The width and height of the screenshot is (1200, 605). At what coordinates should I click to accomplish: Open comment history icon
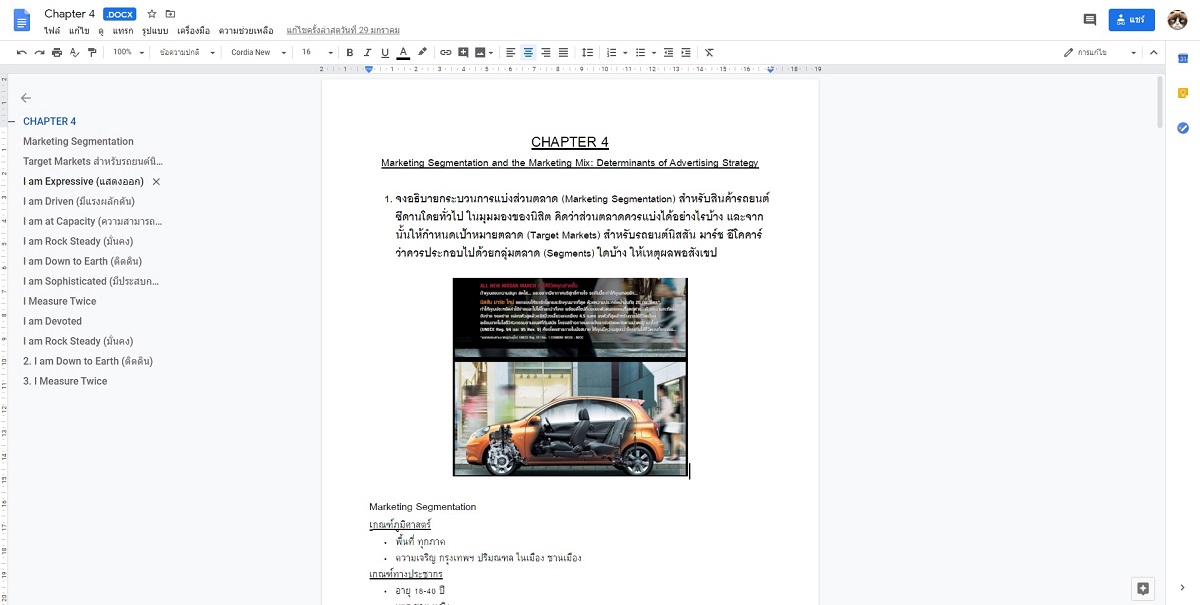(x=1090, y=20)
